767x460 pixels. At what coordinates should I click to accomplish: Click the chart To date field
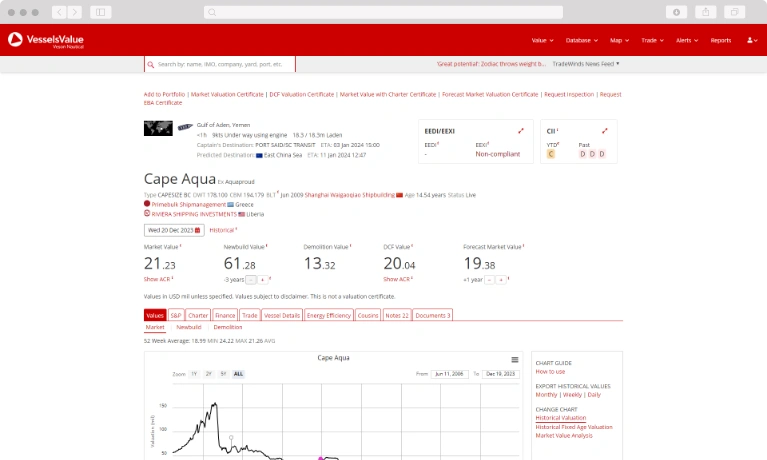tap(500, 374)
